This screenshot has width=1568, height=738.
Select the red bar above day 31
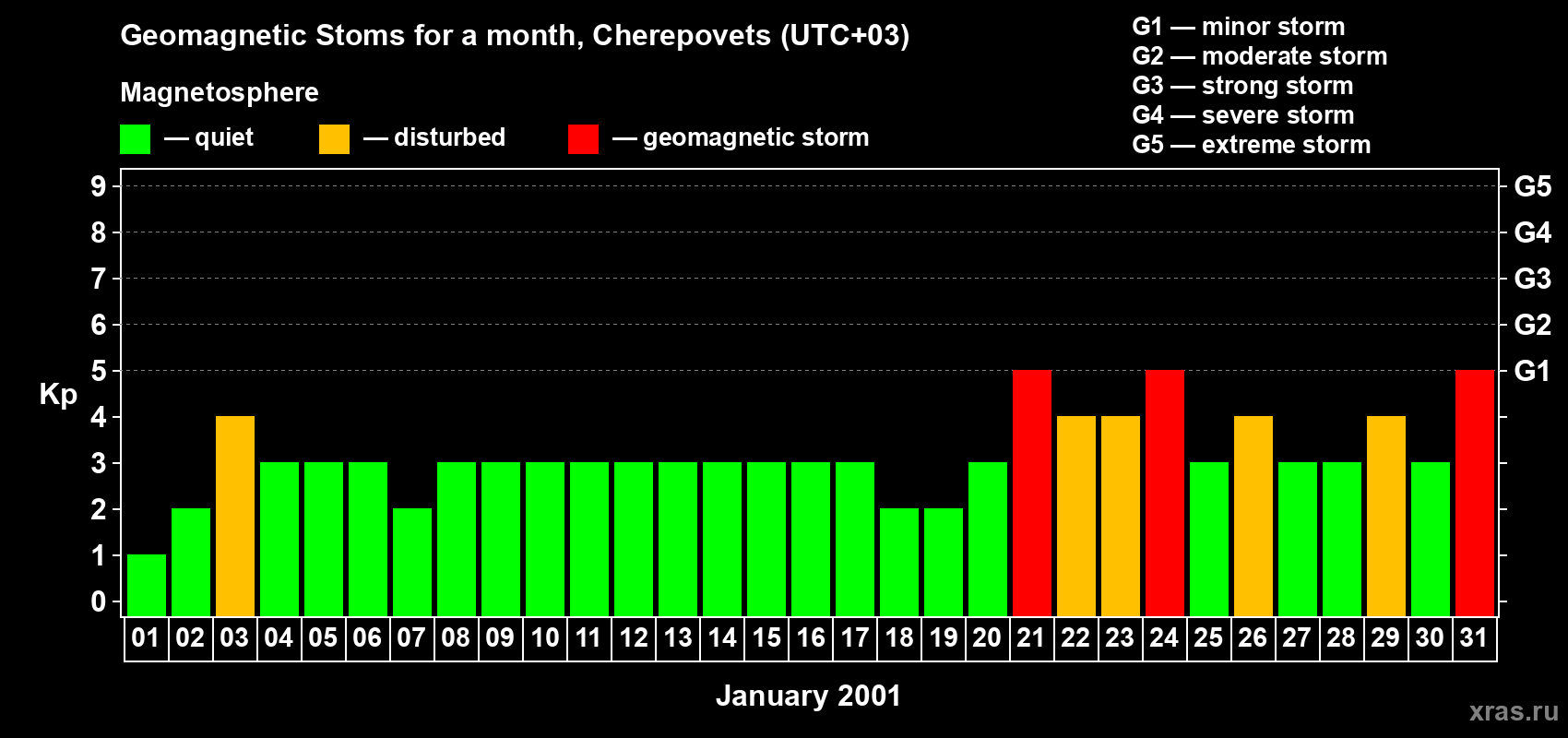coord(1474,493)
